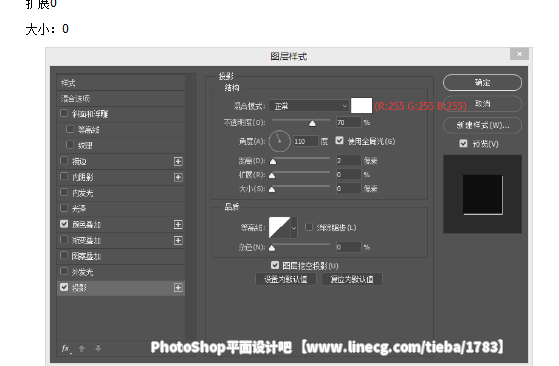
Task: Open the fx menu icon
Action: (66, 349)
